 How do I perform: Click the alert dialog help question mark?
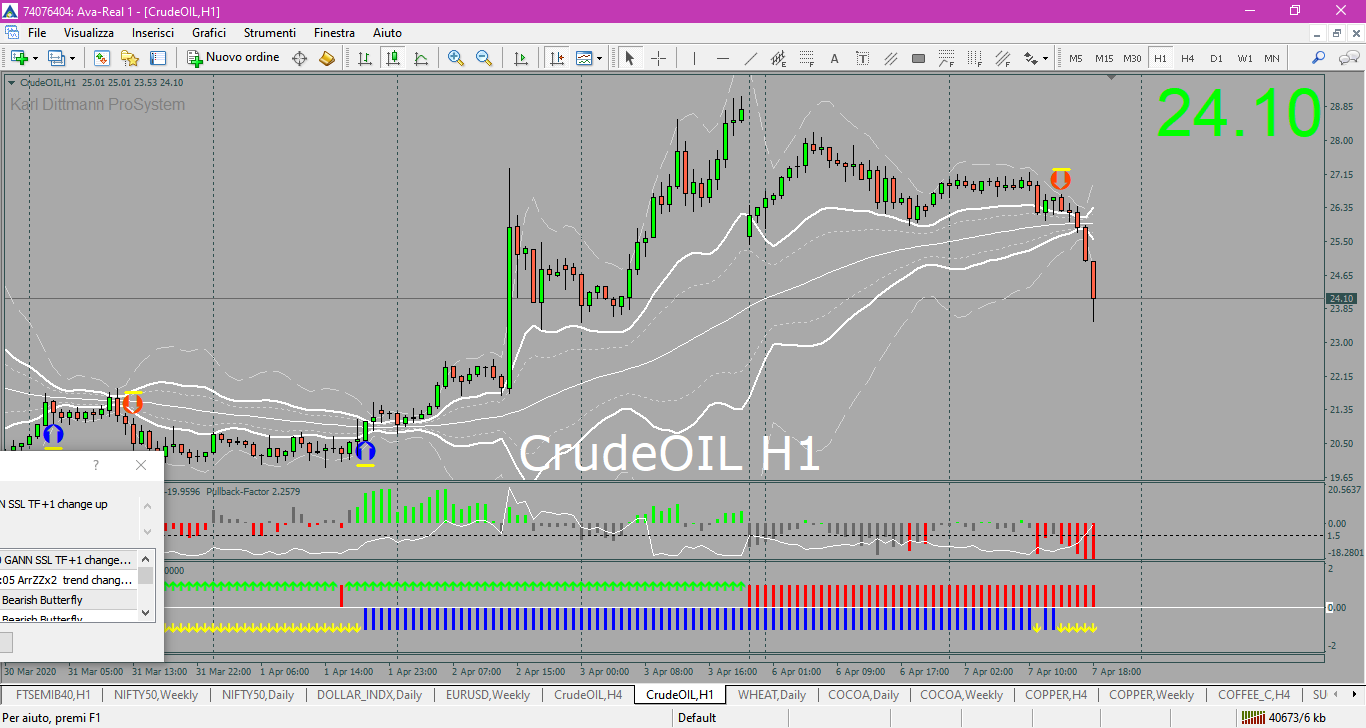point(96,465)
